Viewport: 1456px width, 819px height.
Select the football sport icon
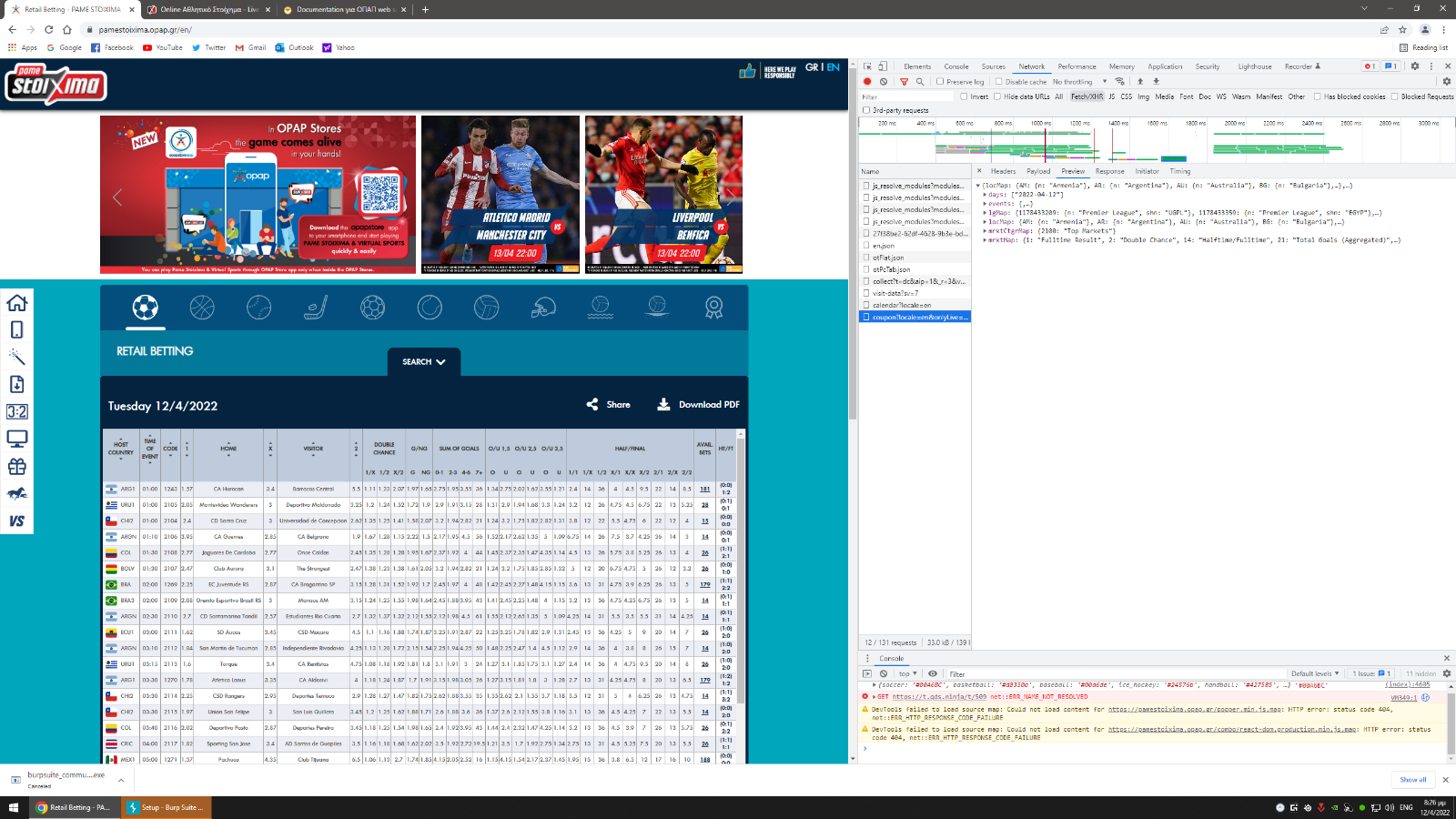[145, 308]
